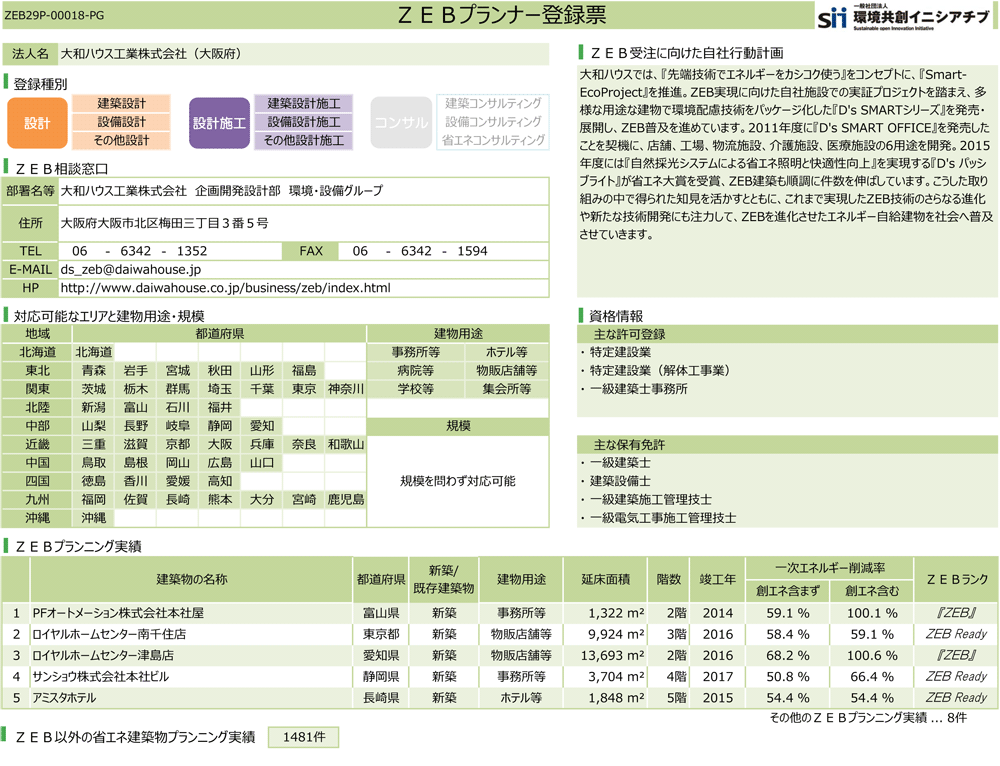1000x766 pixels.
Task: Open the daiwahouse.co.jp ZEB homepage URL
Action: coord(225,288)
